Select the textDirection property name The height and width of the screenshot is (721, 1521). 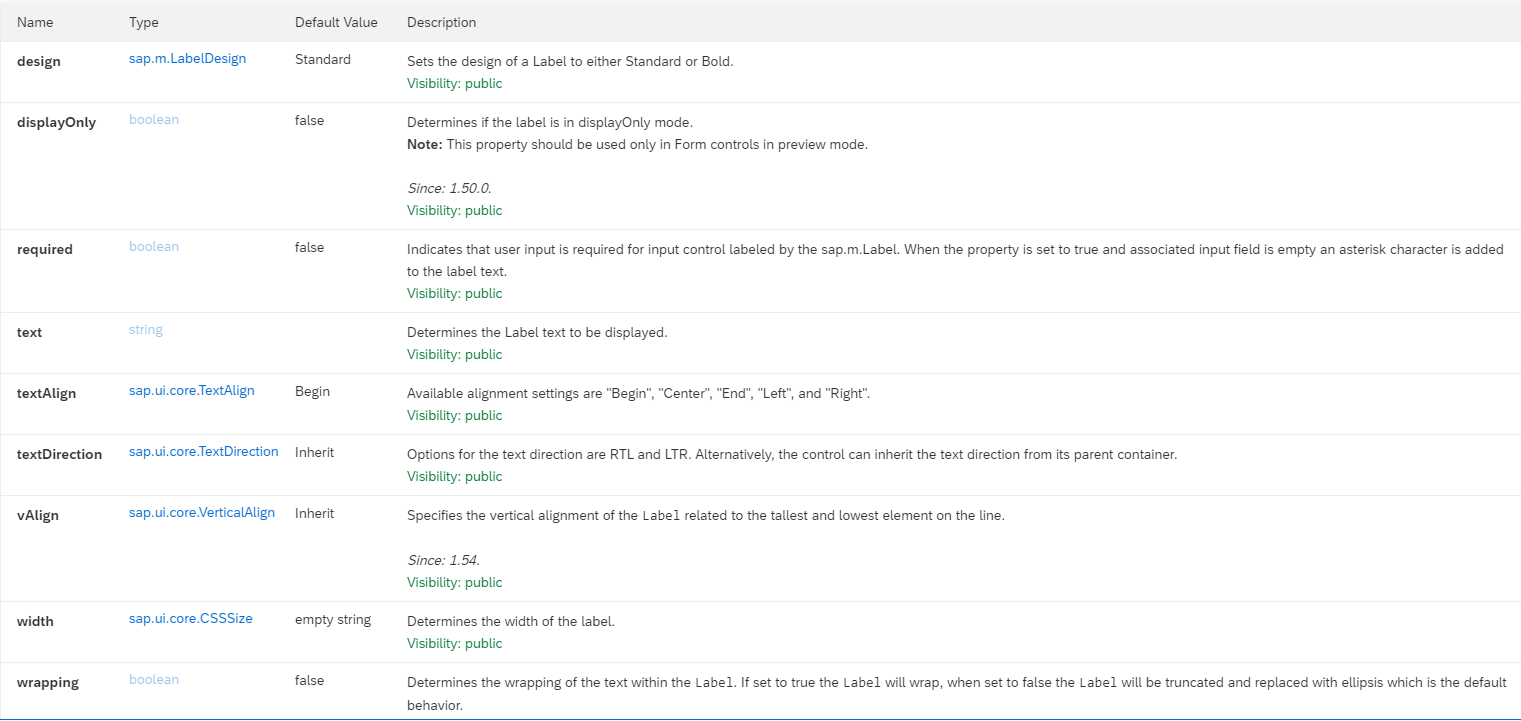click(60, 454)
